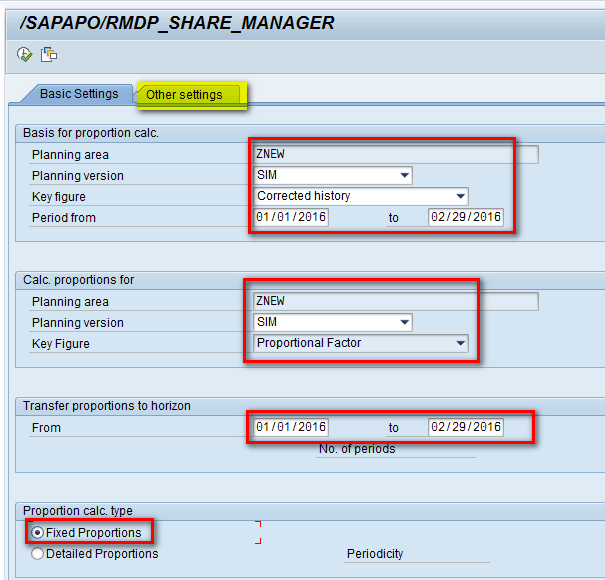Click the Proportion calc. type group header
The height and width of the screenshot is (580, 605).
pyautogui.click(x=78, y=511)
